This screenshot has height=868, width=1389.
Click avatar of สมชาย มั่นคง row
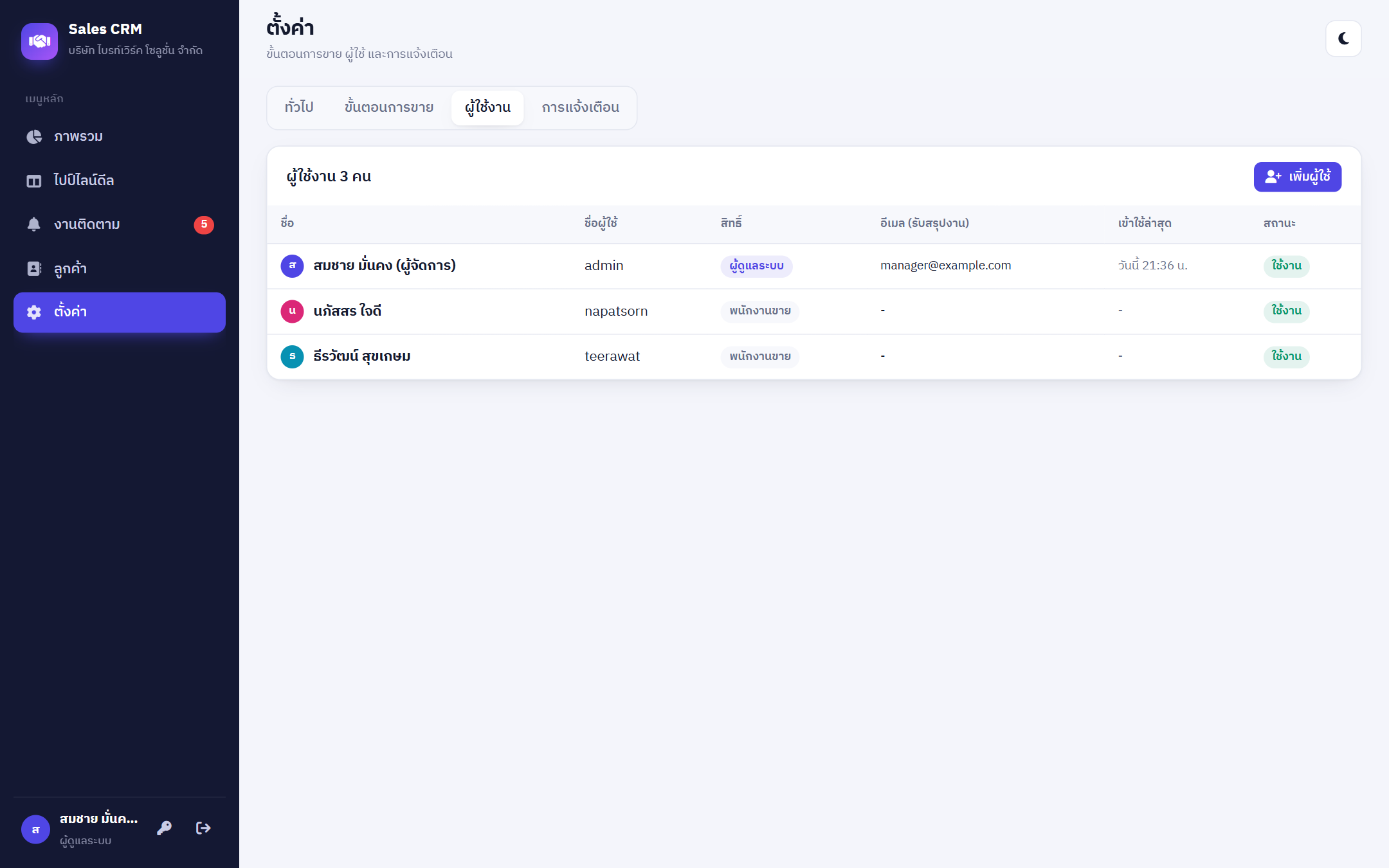[x=292, y=266]
